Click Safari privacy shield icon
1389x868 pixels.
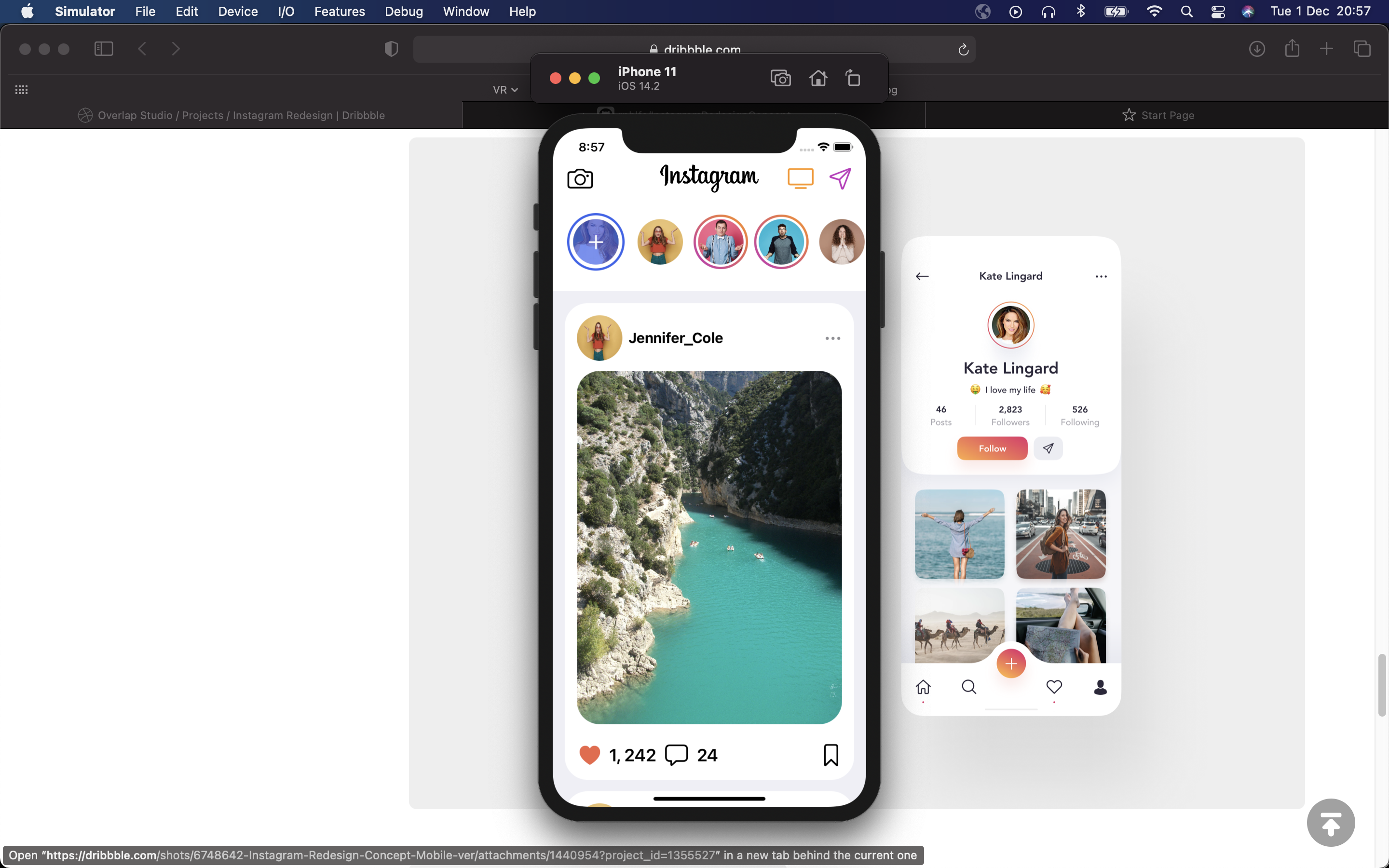click(x=391, y=49)
